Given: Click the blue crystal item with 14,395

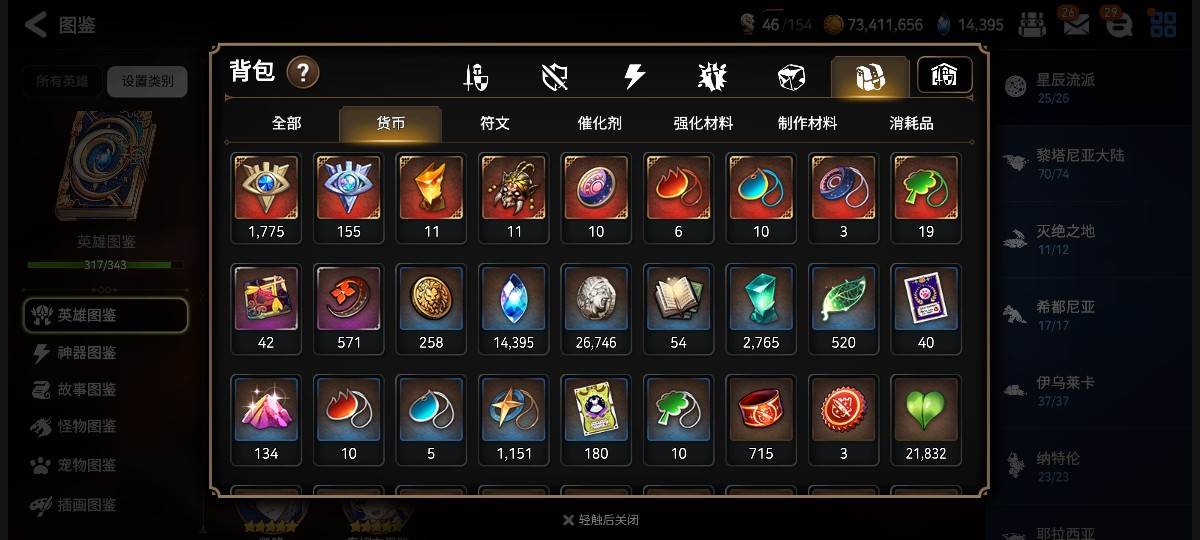Looking at the screenshot, I should click(x=513, y=309).
